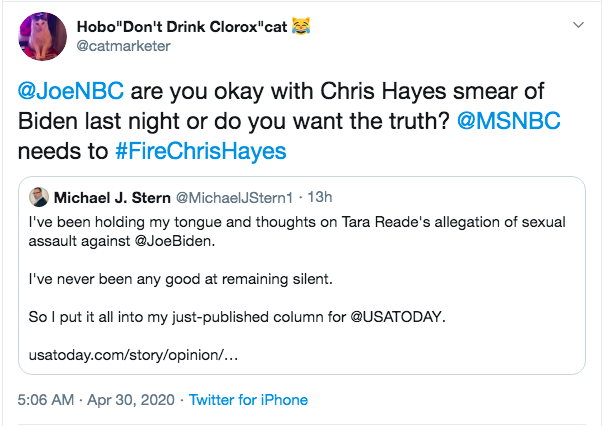Open the @MSNBC mention

click(508, 121)
